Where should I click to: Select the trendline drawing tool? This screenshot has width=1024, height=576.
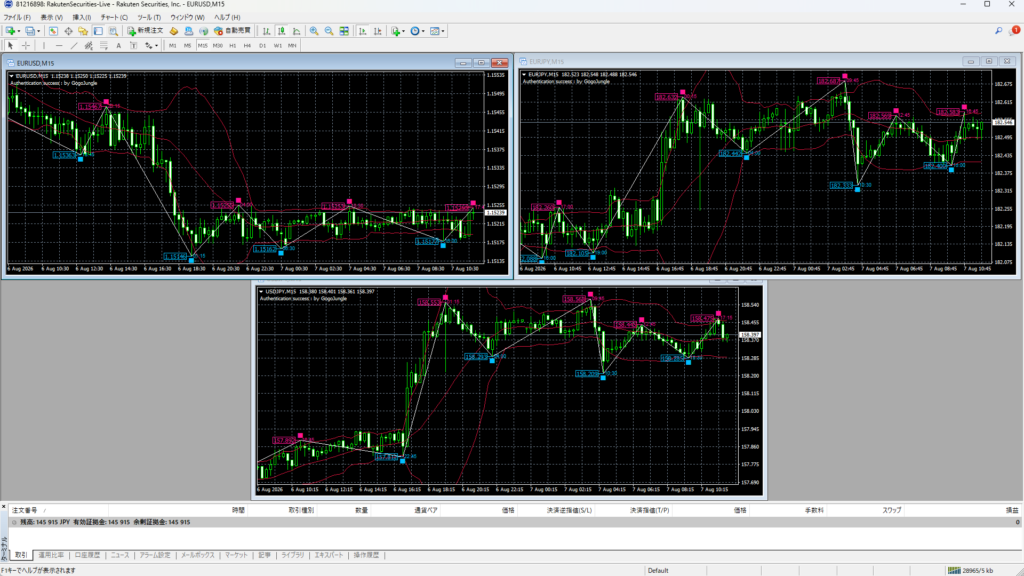(x=74, y=46)
